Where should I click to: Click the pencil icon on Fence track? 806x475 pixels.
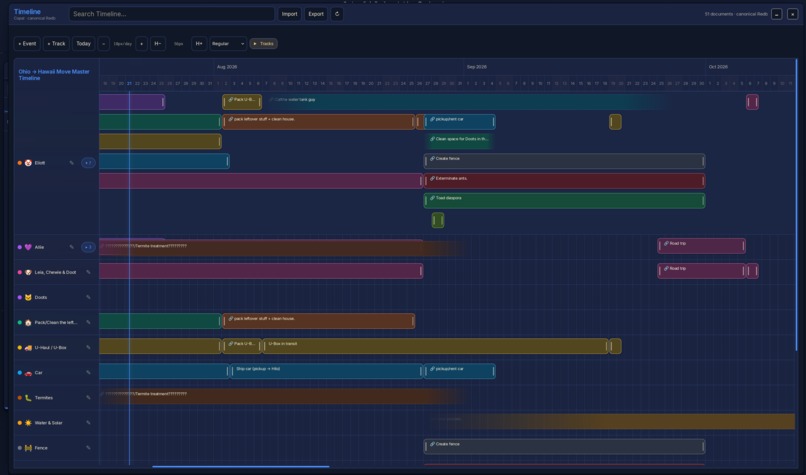point(88,448)
